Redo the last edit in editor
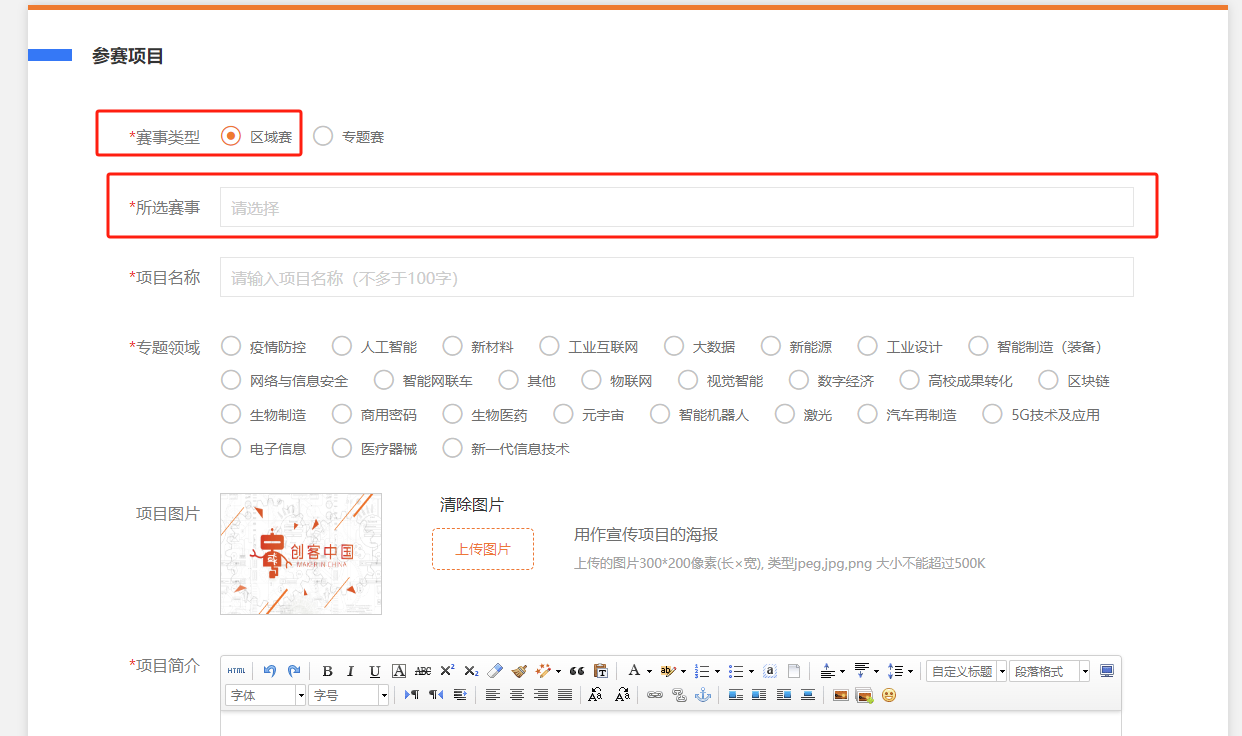This screenshot has height=736, width=1242. [x=294, y=671]
